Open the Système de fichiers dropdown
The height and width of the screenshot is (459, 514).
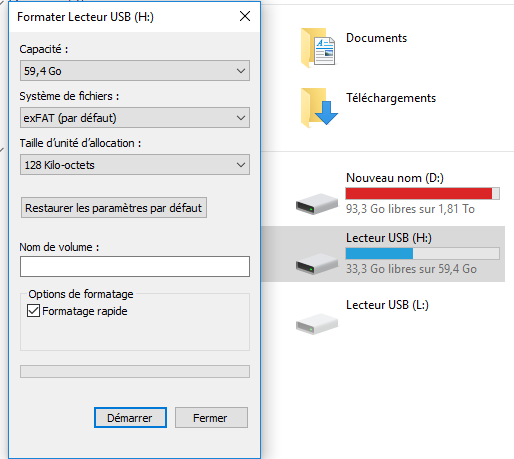[x=135, y=118]
